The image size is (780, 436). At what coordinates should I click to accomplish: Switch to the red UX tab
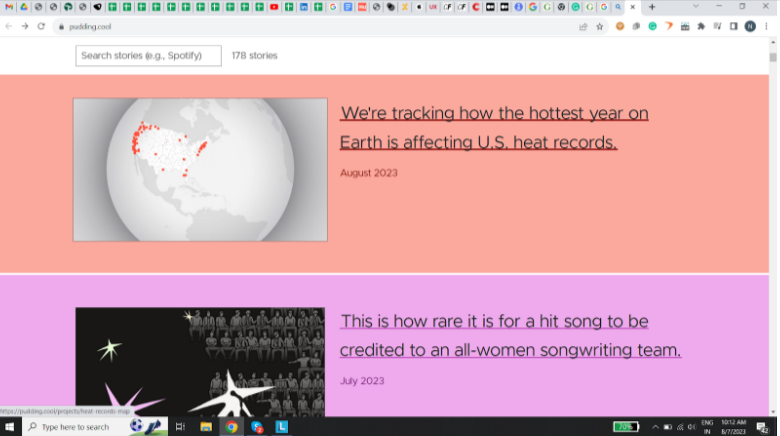[x=433, y=7]
